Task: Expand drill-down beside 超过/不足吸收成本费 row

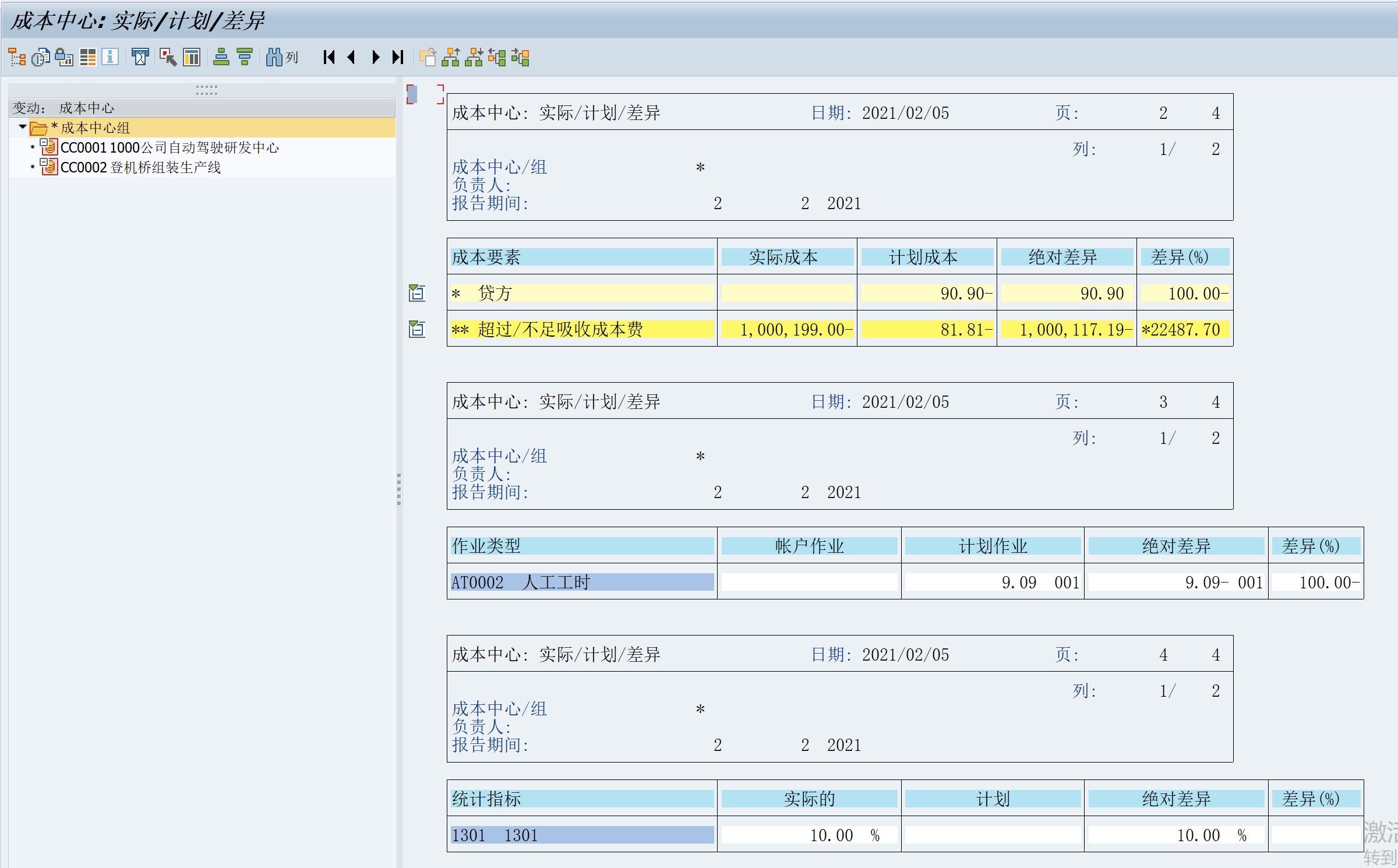Action: 416,329
